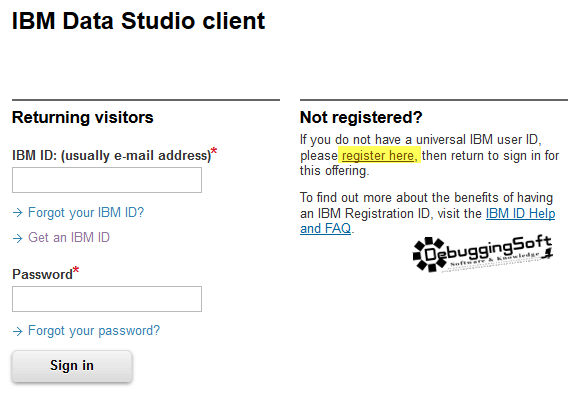The width and height of the screenshot is (588, 393).
Task: Click the arrow icon beside 'Forgot your password?'
Action: click(18, 331)
